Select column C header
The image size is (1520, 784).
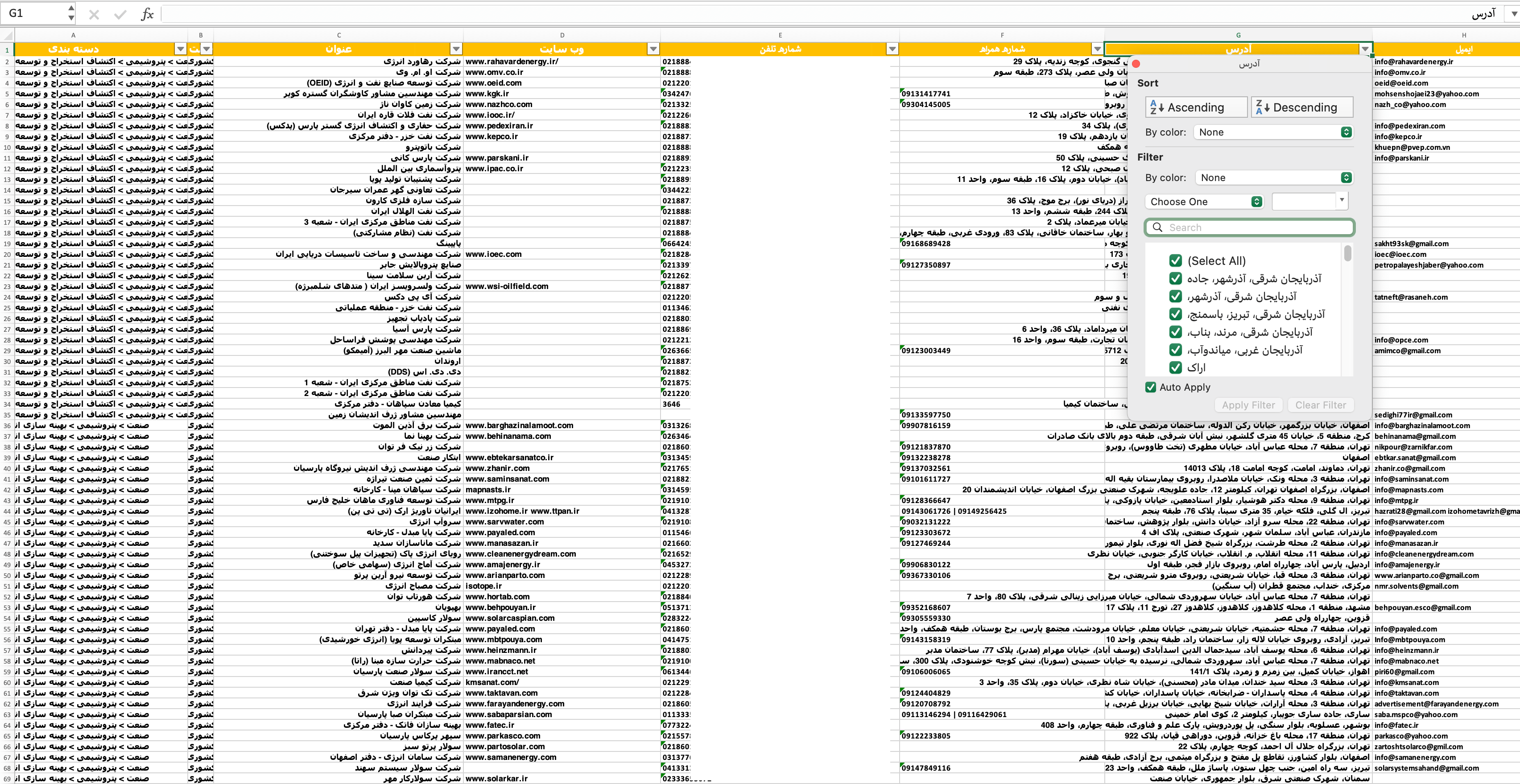pyautogui.click(x=338, y=35)
